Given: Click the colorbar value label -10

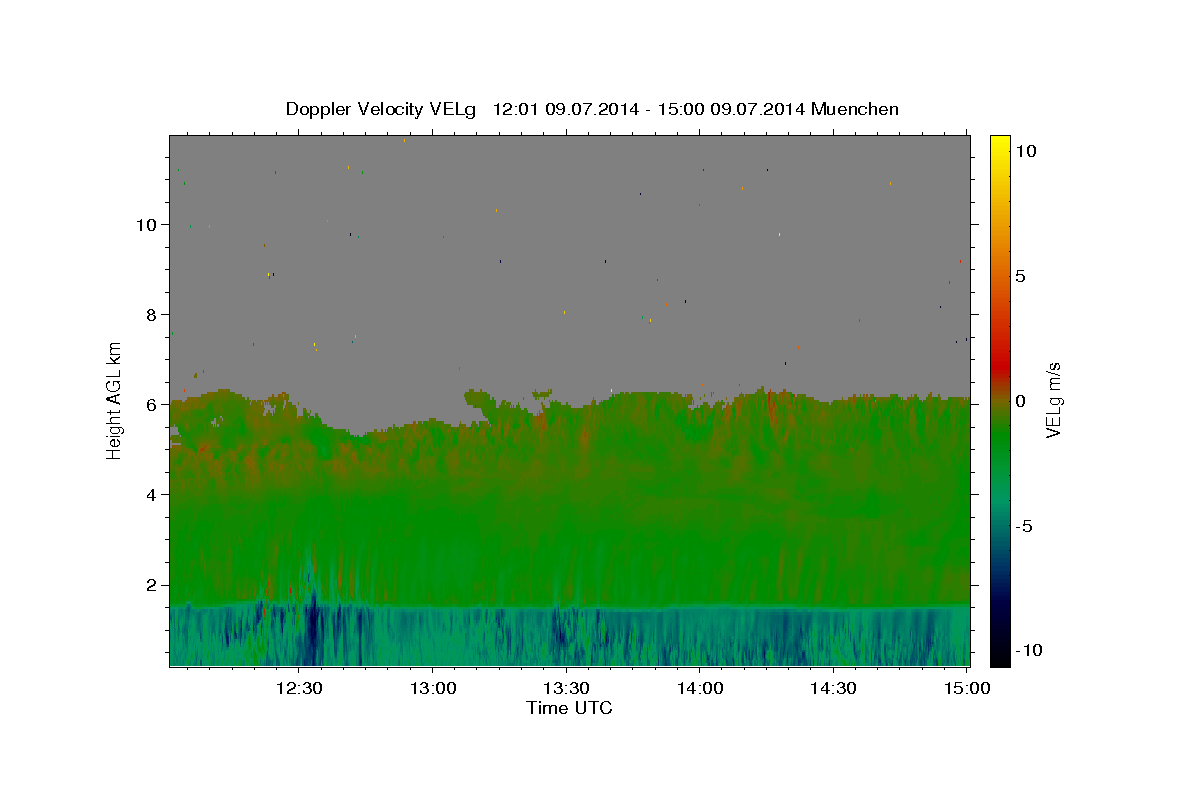Looking at the screenshot, I should [x=1027, y=650].
